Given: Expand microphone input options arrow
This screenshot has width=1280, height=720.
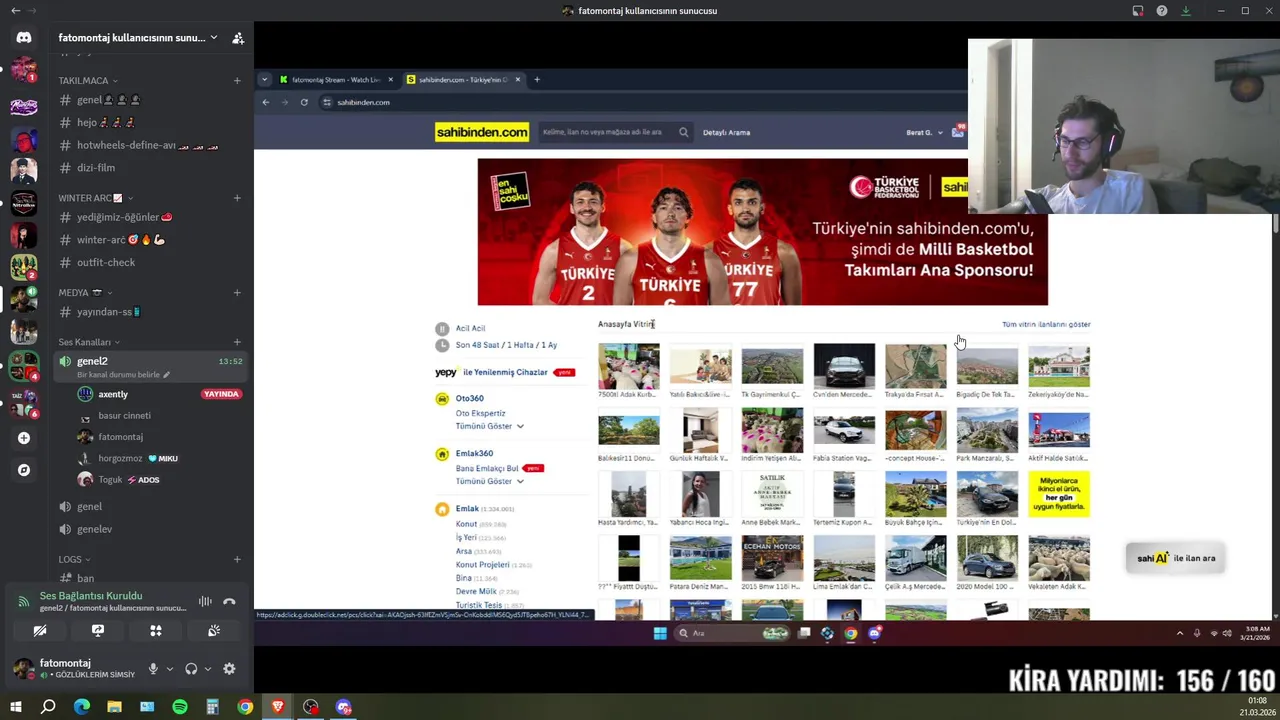Looking at the screenshot, I should [169, 669].
